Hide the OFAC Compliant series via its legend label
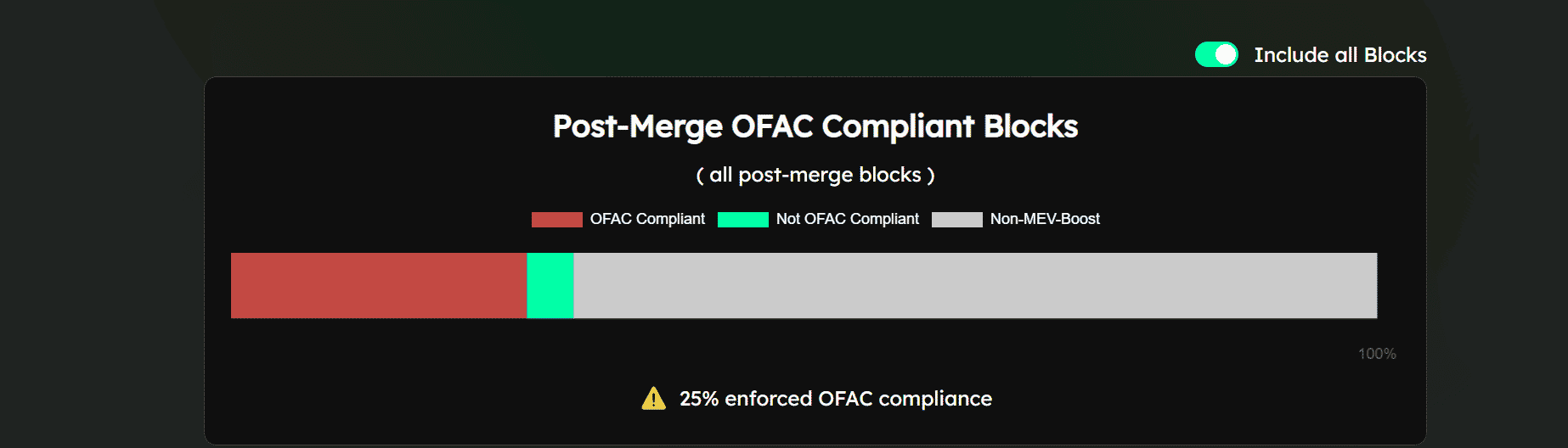 (647, 219)
